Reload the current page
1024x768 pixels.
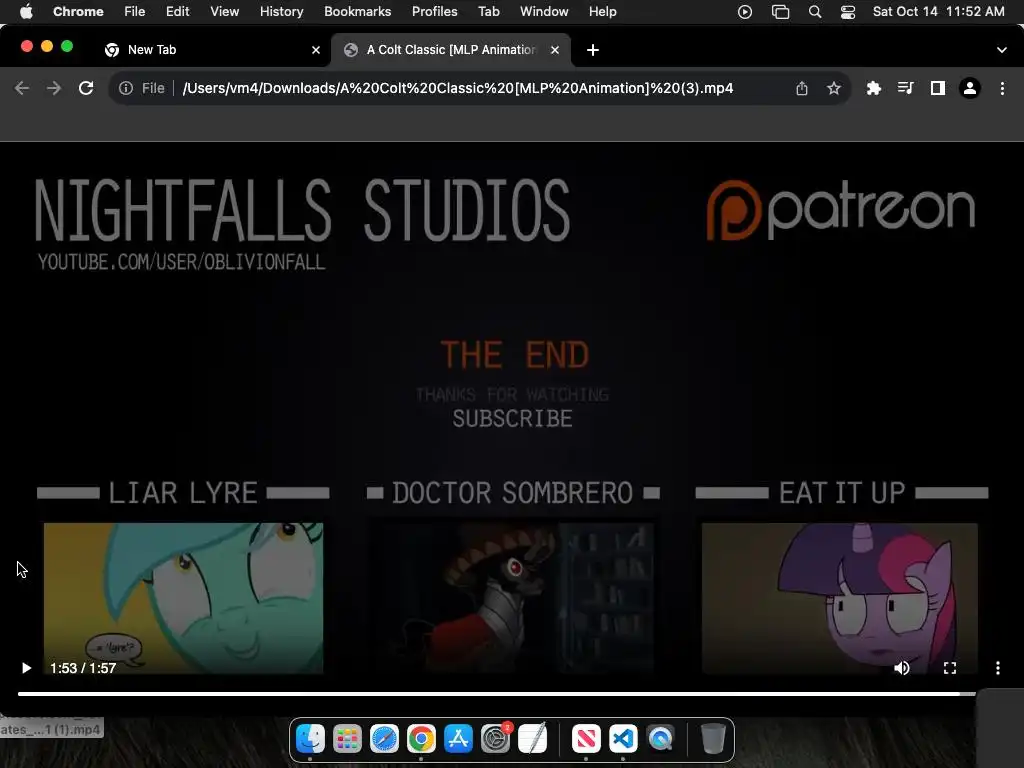click(86, 88)
